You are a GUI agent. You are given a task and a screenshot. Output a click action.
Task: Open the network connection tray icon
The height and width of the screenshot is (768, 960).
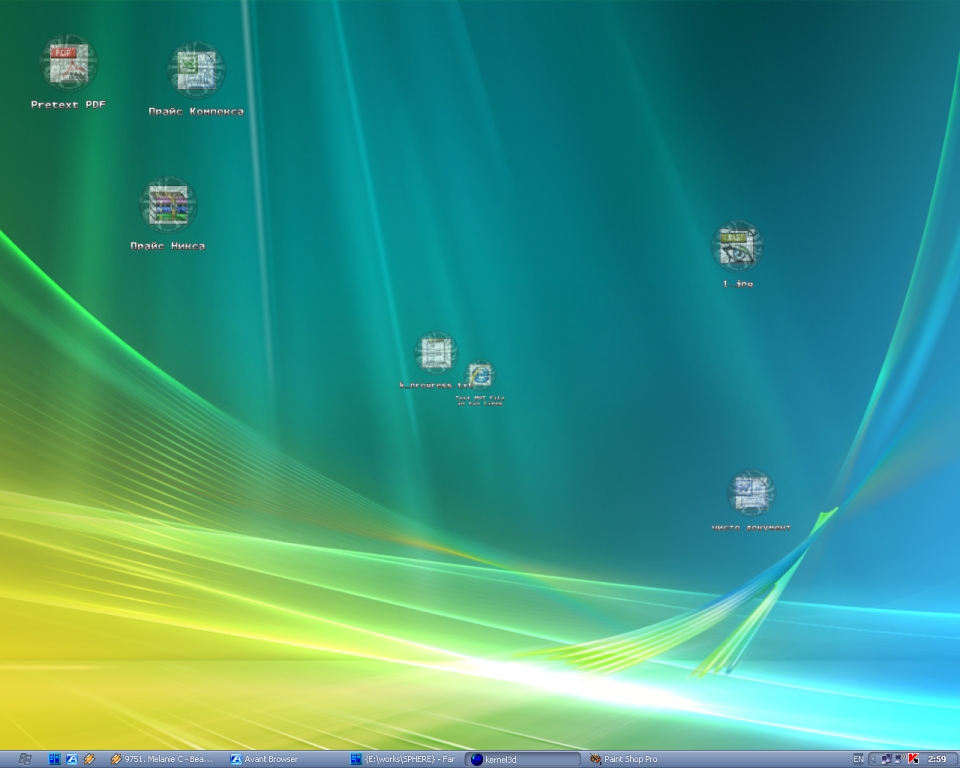886,759
